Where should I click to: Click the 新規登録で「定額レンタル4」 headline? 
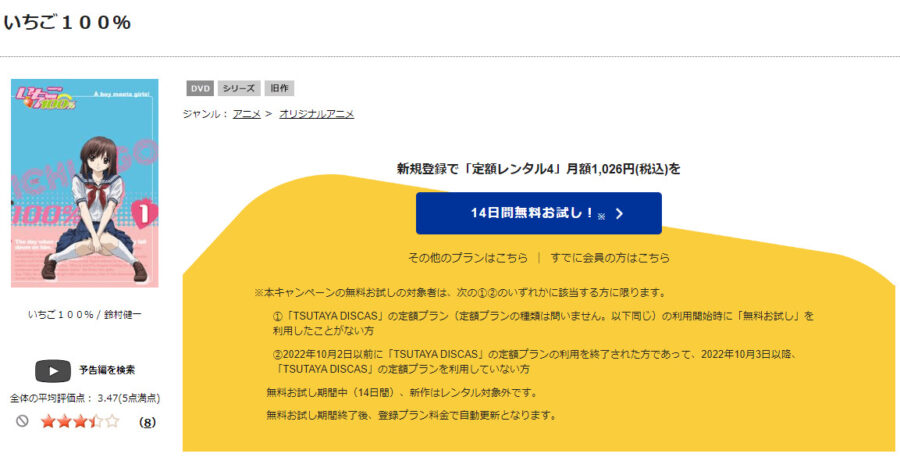[538, 169]
